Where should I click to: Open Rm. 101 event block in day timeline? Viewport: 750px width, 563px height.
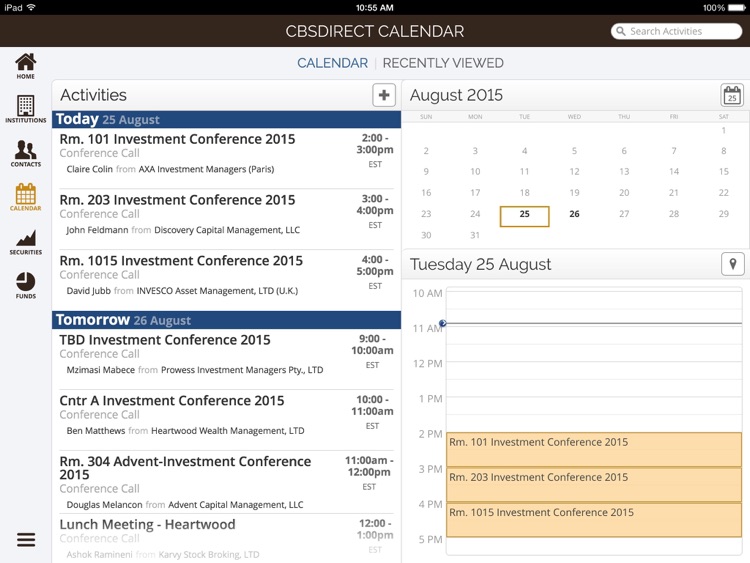pos(594,450)
